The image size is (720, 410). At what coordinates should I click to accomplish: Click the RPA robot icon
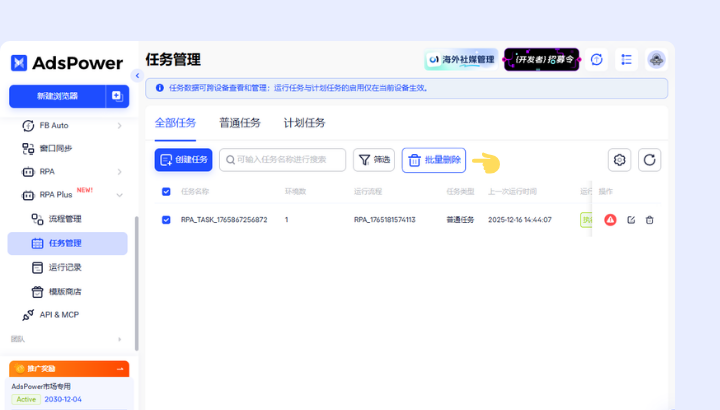28,172
